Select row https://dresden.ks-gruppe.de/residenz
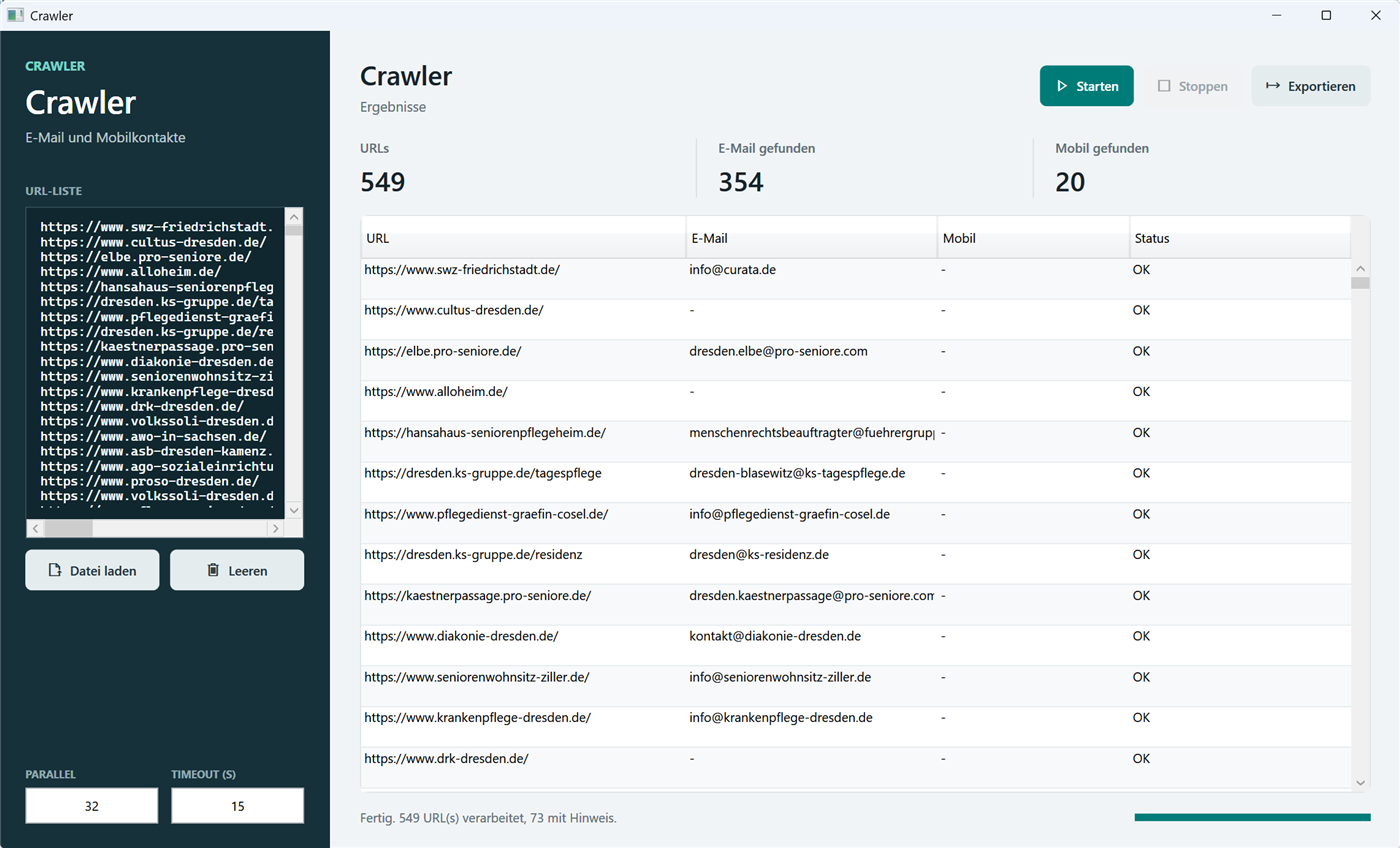 855,564
